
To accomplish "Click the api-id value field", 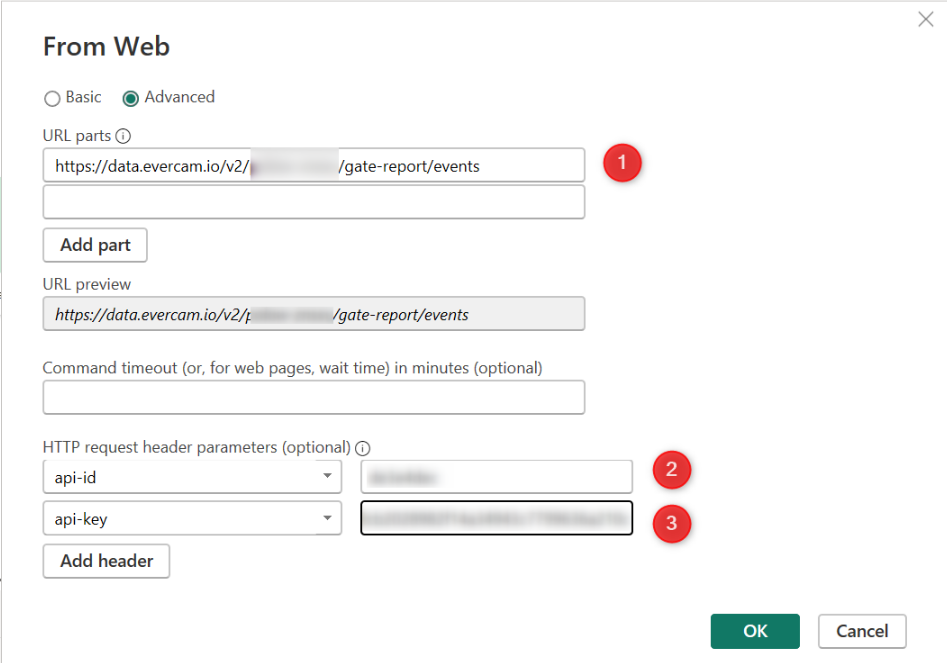I will click(x=496, y=476).
